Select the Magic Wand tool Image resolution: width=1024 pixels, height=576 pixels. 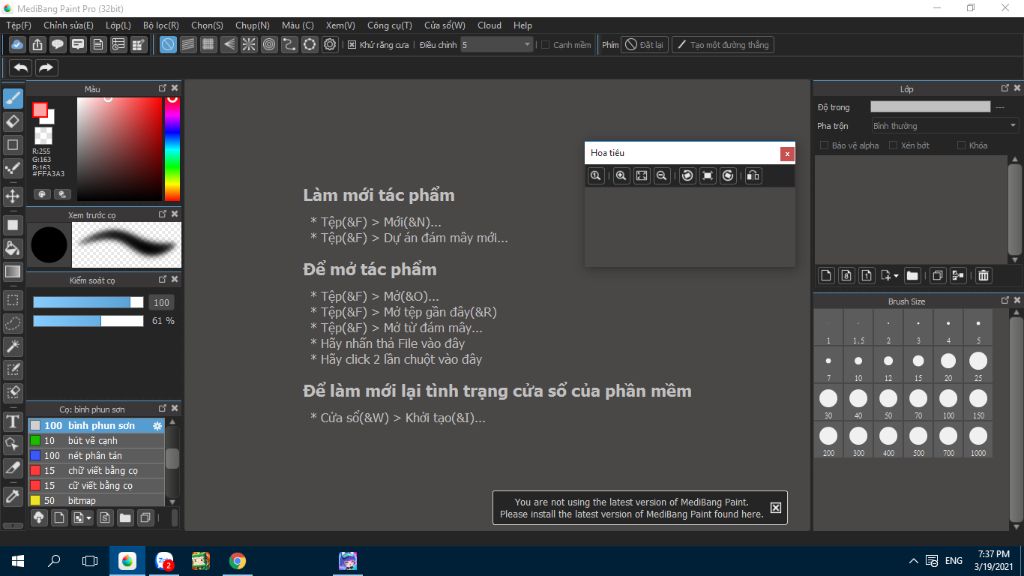click(x=12, y=346)
